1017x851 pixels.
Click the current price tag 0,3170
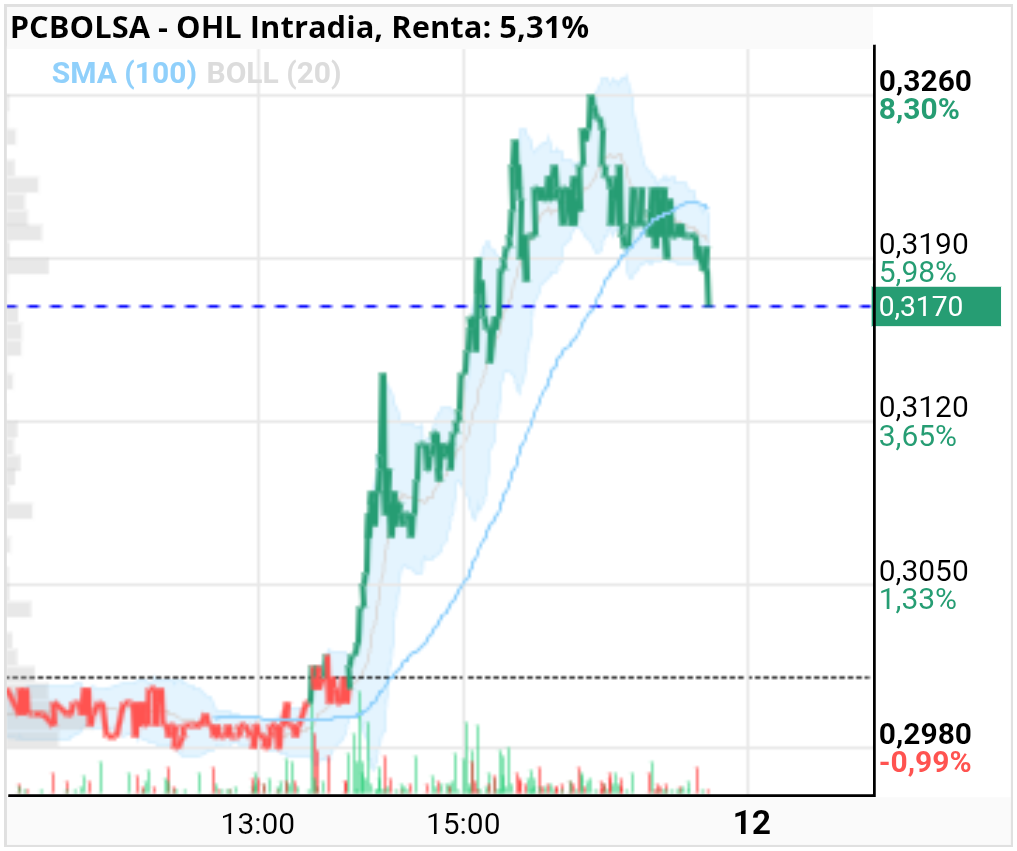[x=937, y=306]
